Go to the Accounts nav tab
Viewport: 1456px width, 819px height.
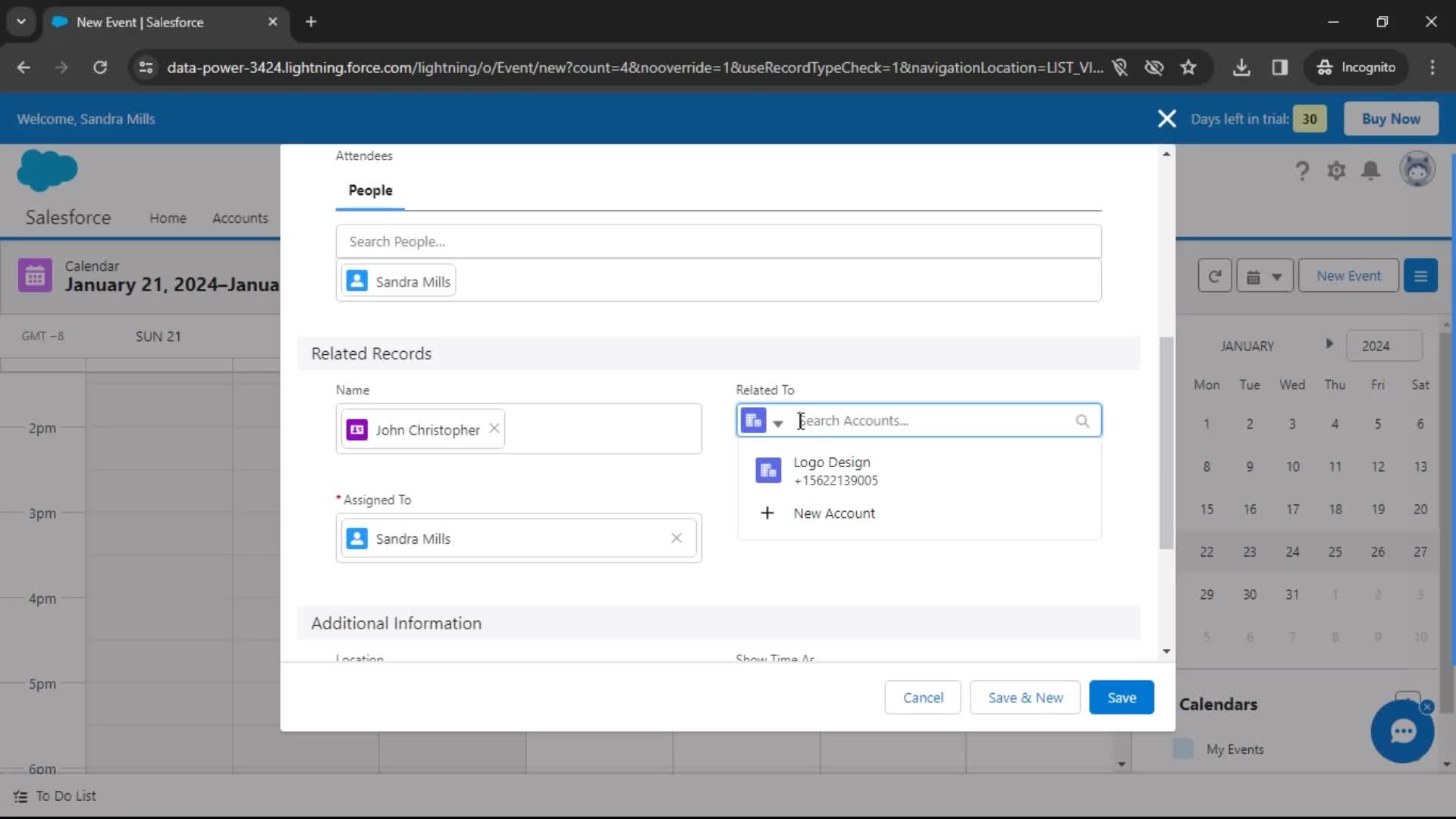tap(240, 218)
